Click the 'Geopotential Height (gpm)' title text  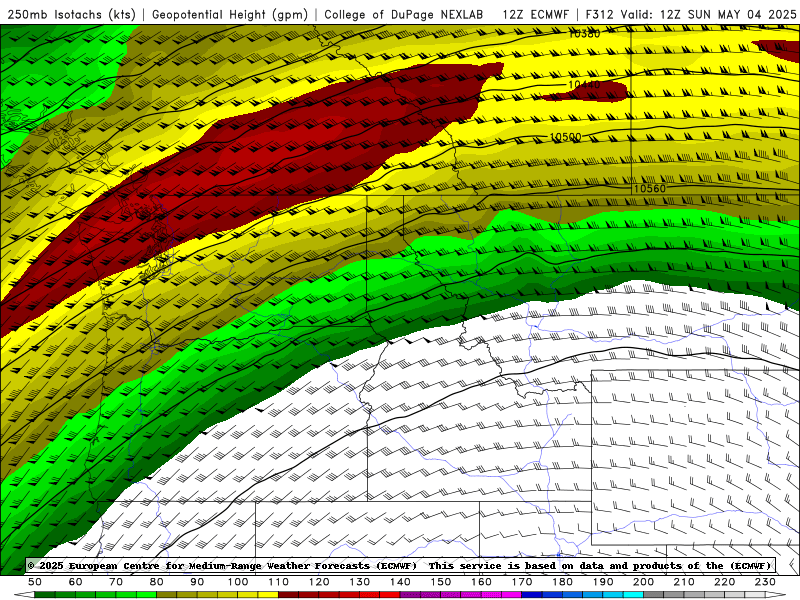[x=230, y=14]
